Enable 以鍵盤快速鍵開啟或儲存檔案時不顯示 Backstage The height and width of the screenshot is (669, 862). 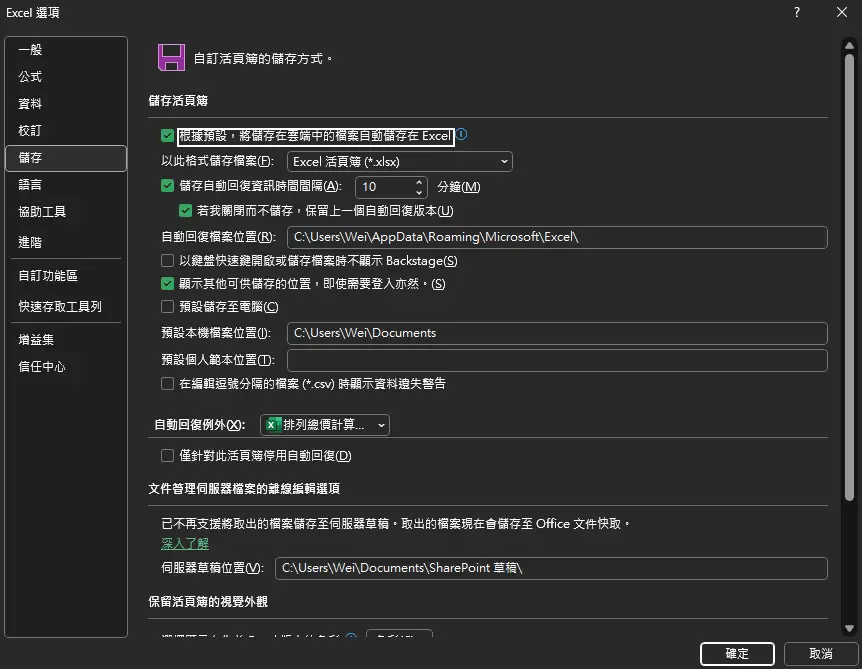[x=168, y=261]
